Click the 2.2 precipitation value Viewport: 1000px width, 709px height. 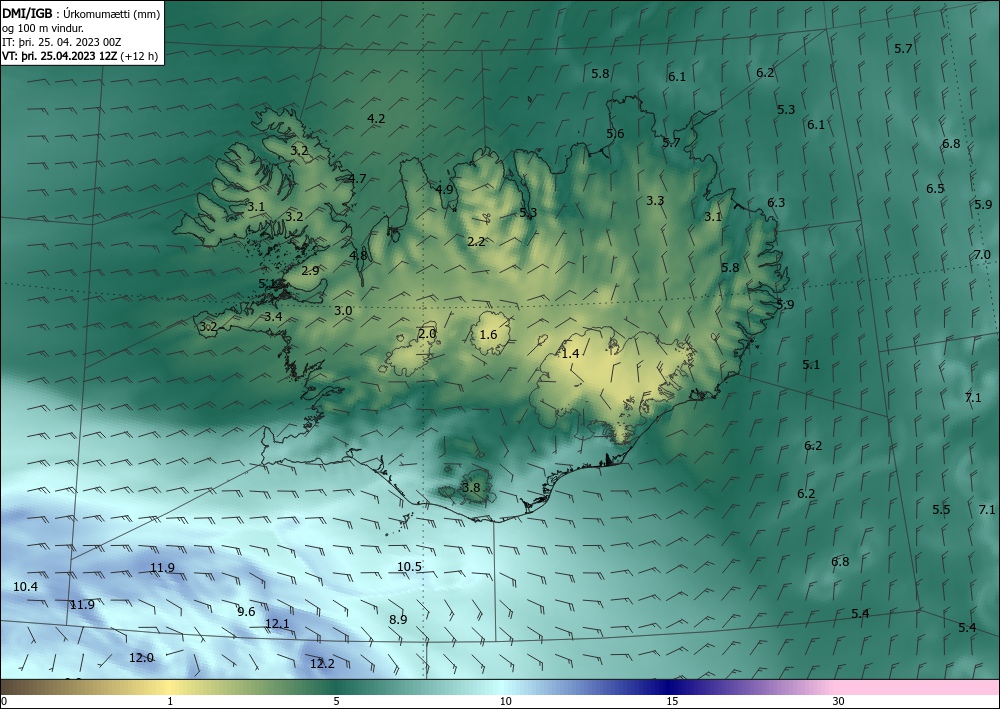click(476, 242)
